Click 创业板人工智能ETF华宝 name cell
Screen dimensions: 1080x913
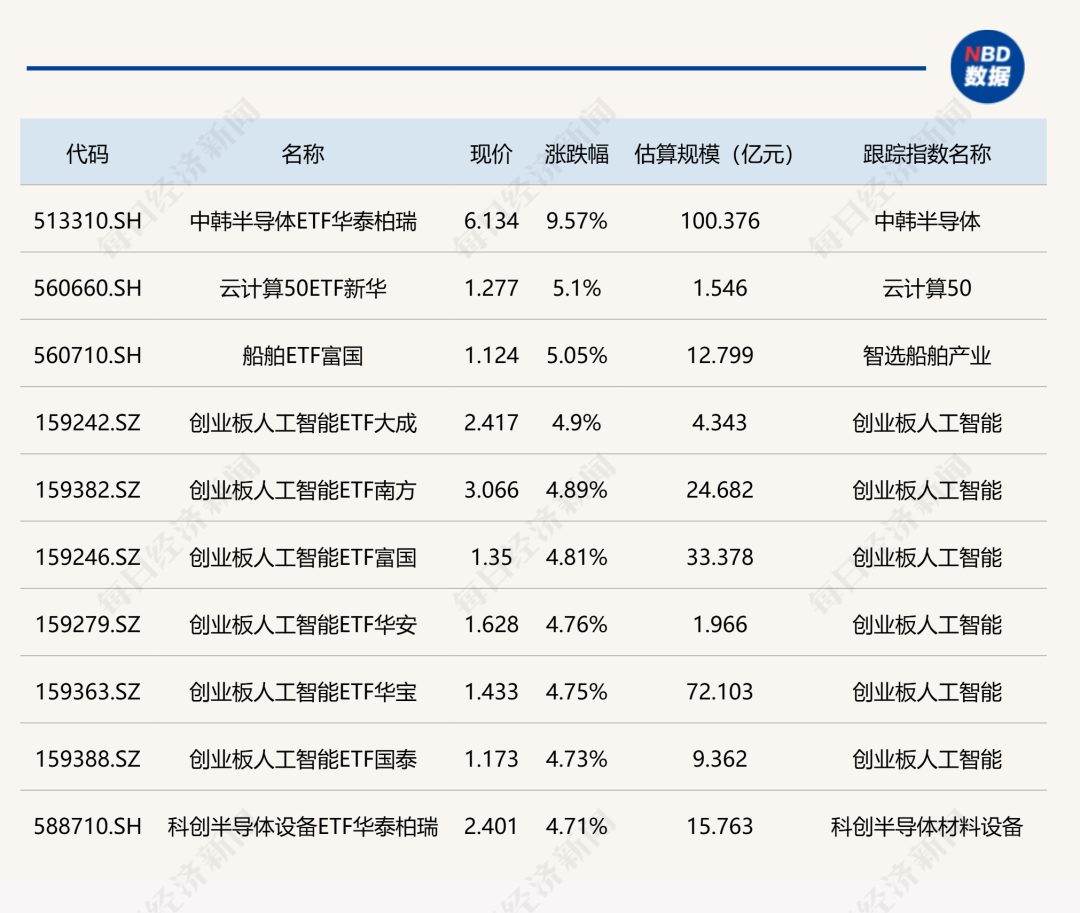point(303,691)
